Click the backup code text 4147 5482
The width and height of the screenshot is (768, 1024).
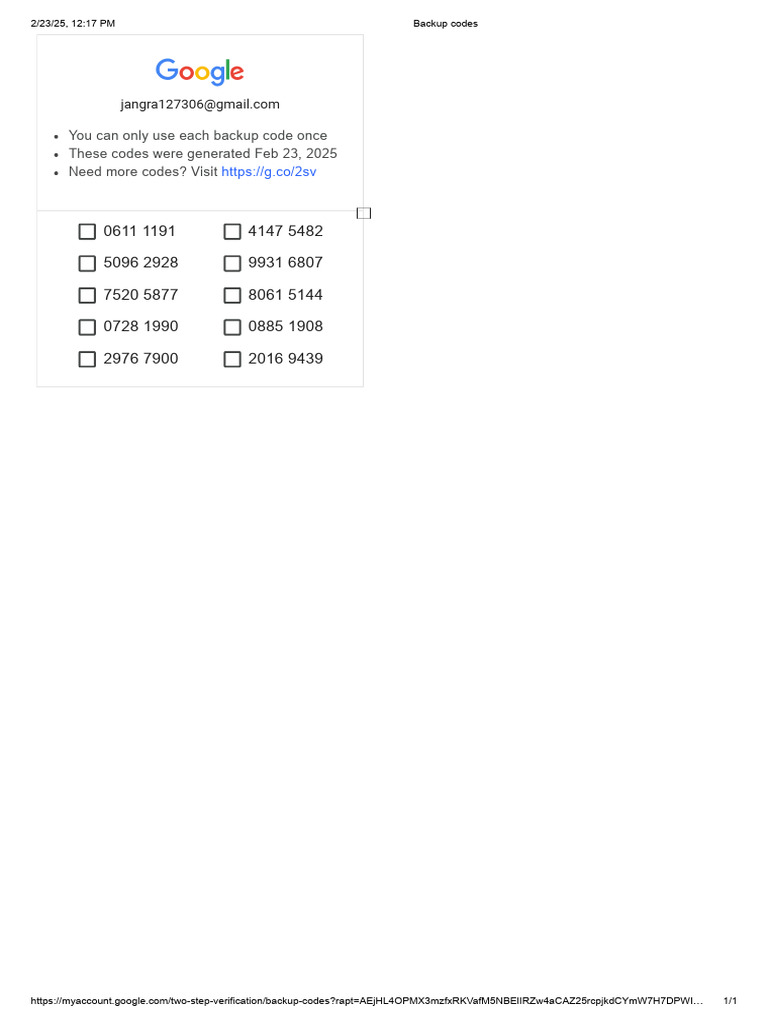tap(285, 231)
